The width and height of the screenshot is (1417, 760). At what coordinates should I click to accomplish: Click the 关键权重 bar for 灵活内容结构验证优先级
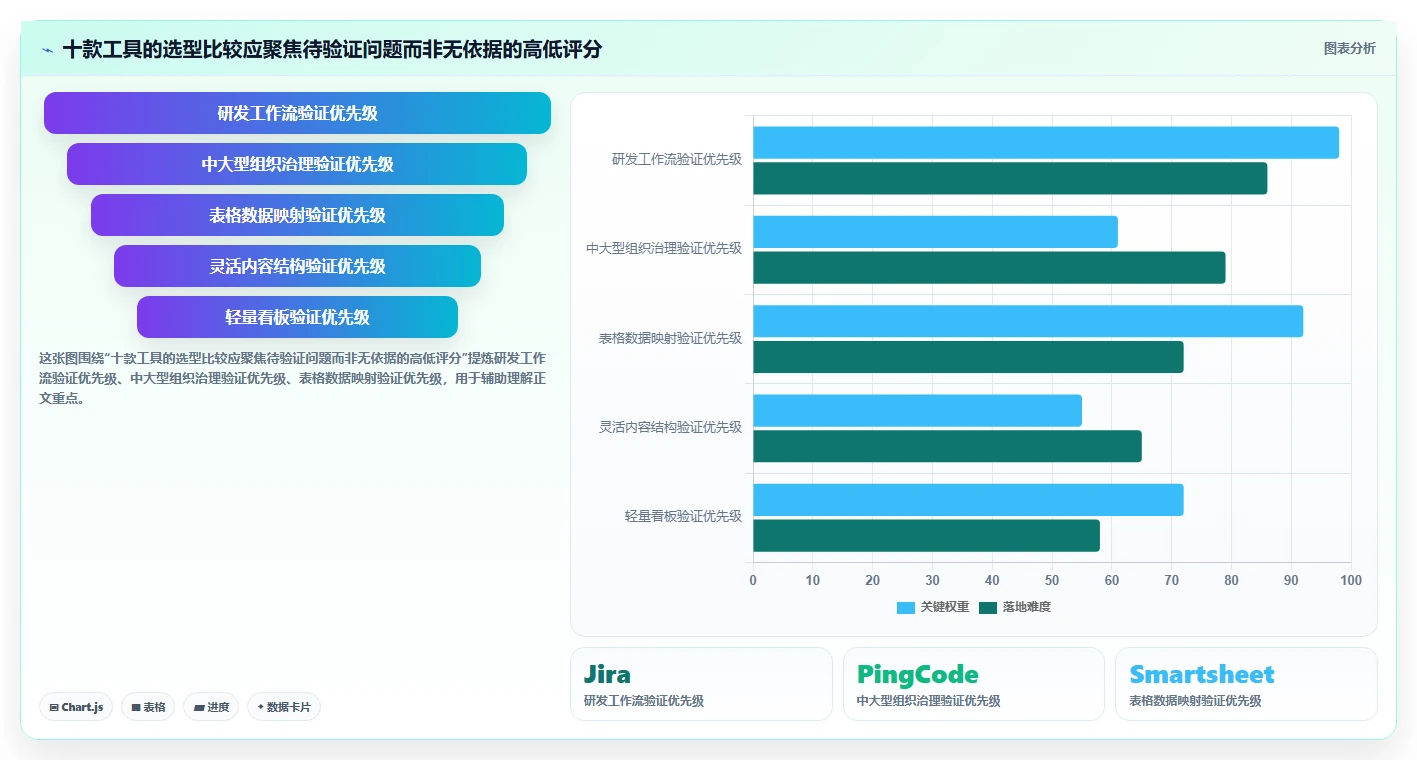917,411
